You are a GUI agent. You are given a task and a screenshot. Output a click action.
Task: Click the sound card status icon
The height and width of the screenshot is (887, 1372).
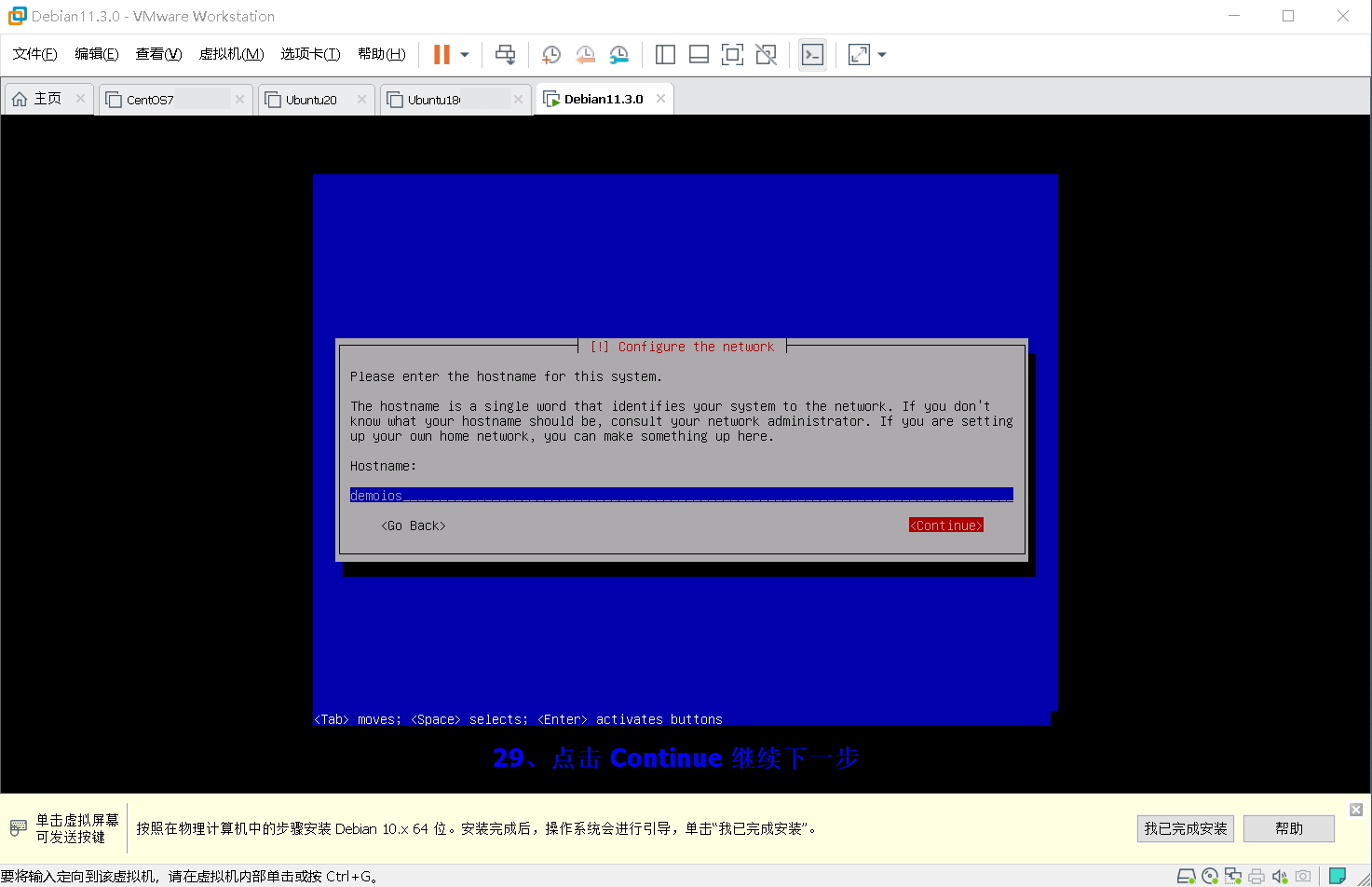1280,876
